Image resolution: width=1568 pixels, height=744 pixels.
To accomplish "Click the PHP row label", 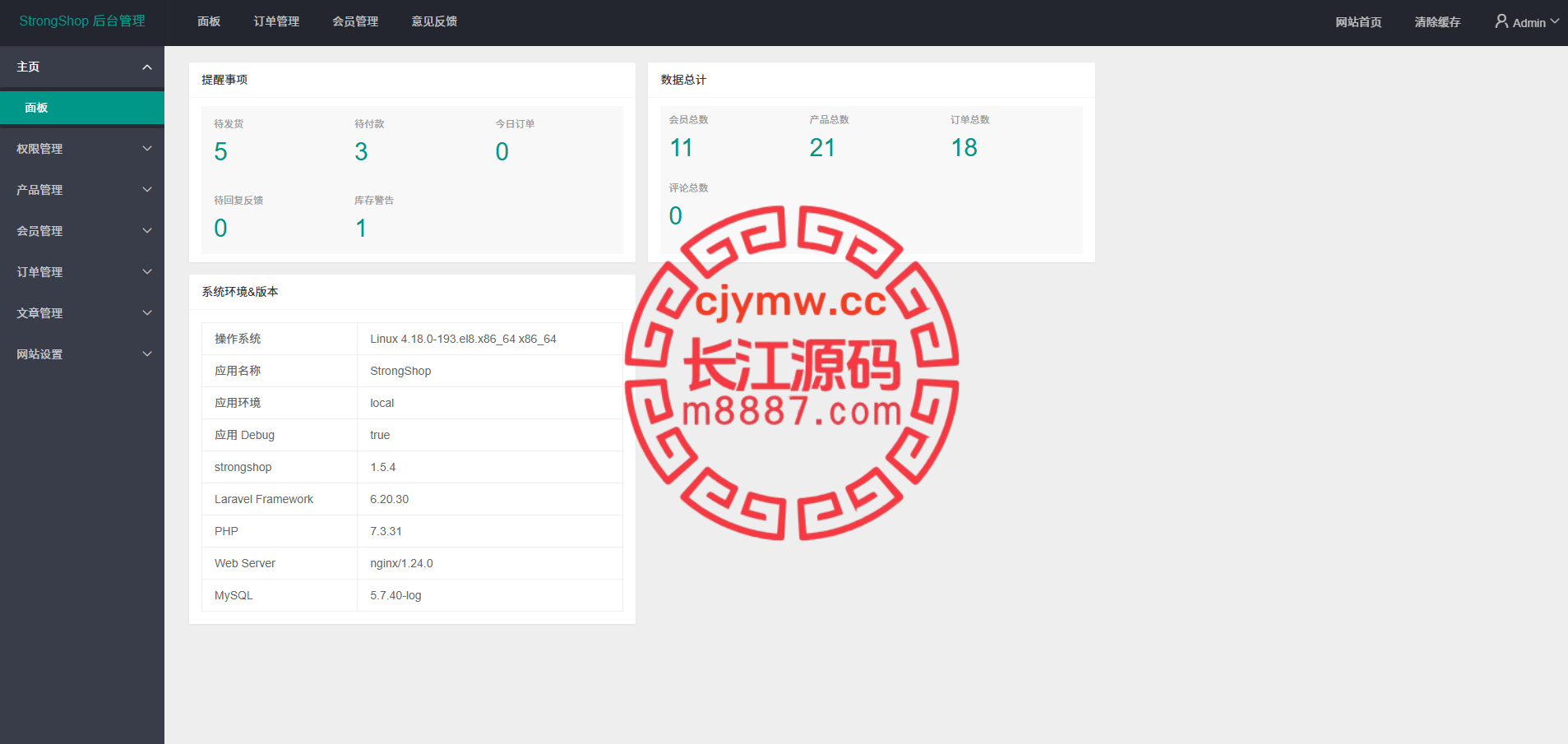I will coord(226,531).
